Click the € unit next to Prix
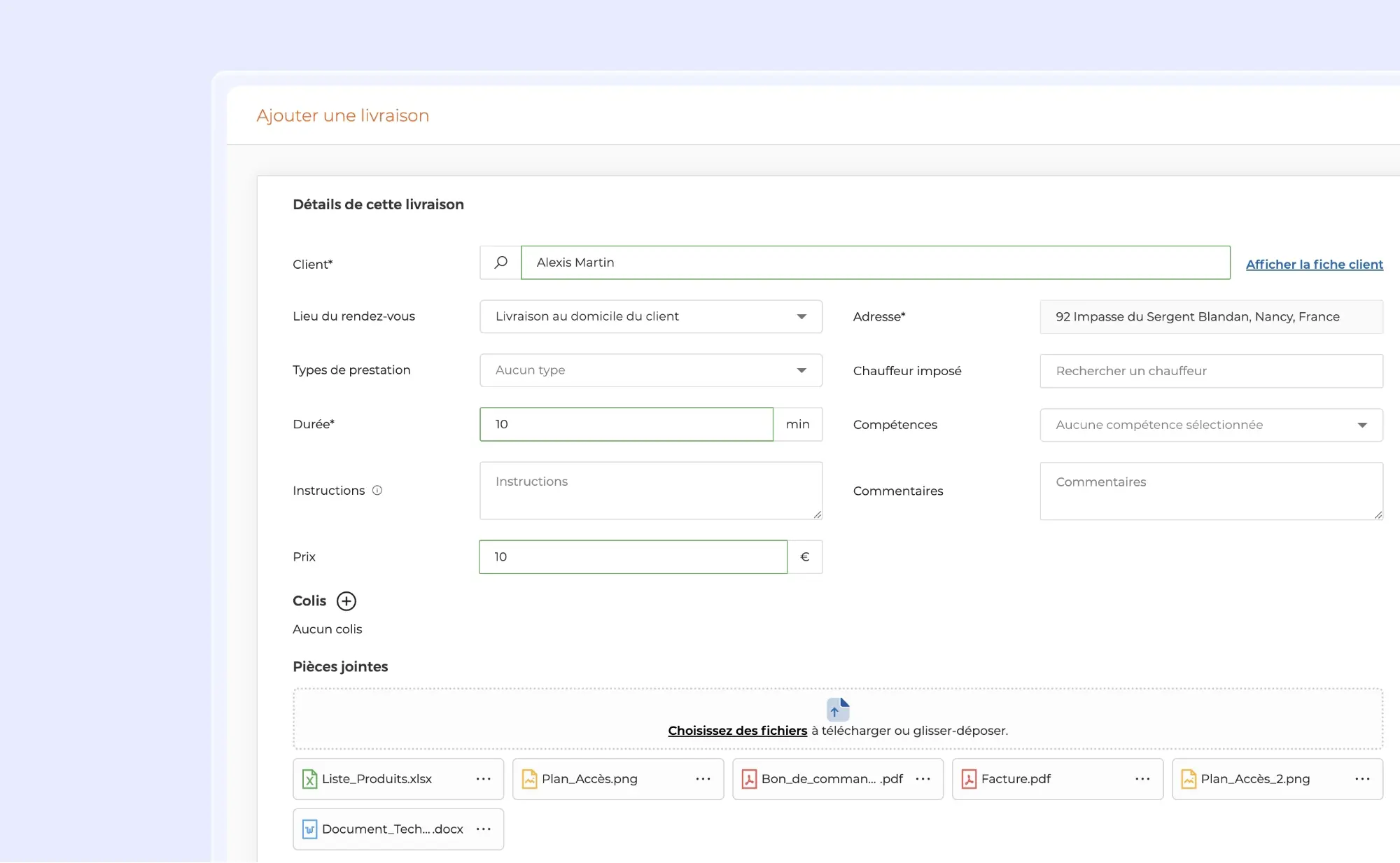This screenshot has width=1400, height=863. click(x=805, y=556)
